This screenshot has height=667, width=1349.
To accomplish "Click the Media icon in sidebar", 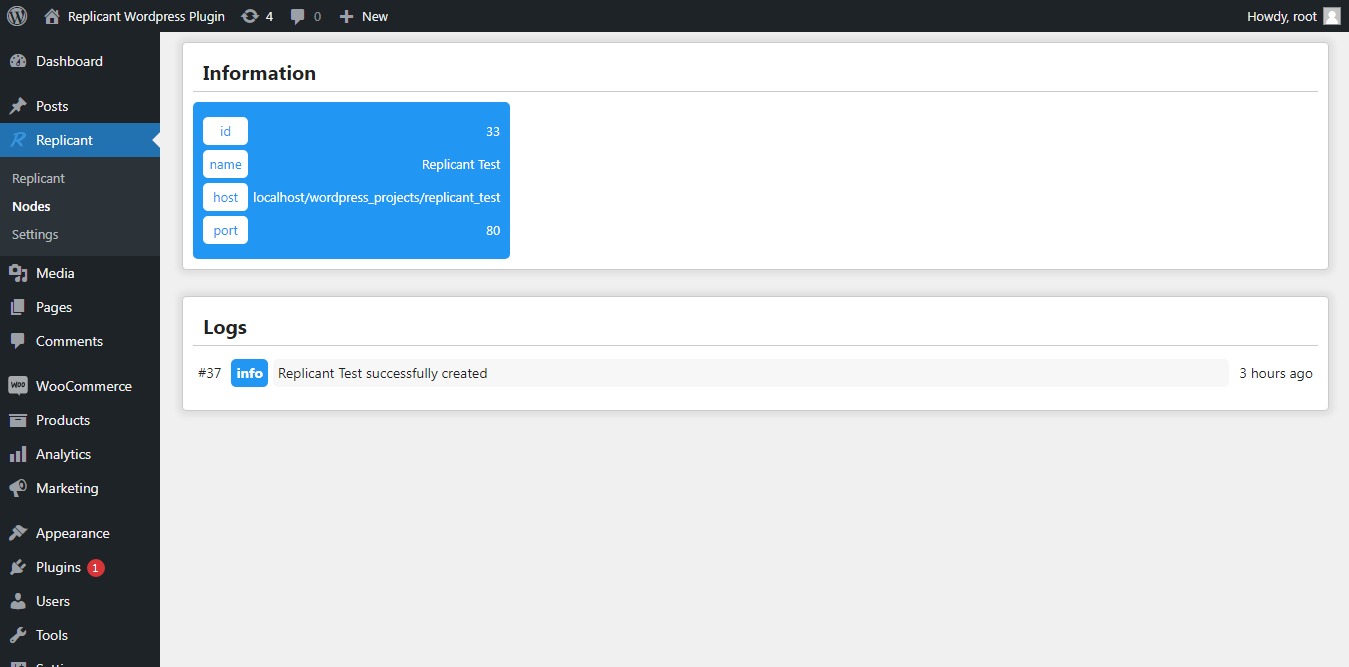I will [18, 273].
